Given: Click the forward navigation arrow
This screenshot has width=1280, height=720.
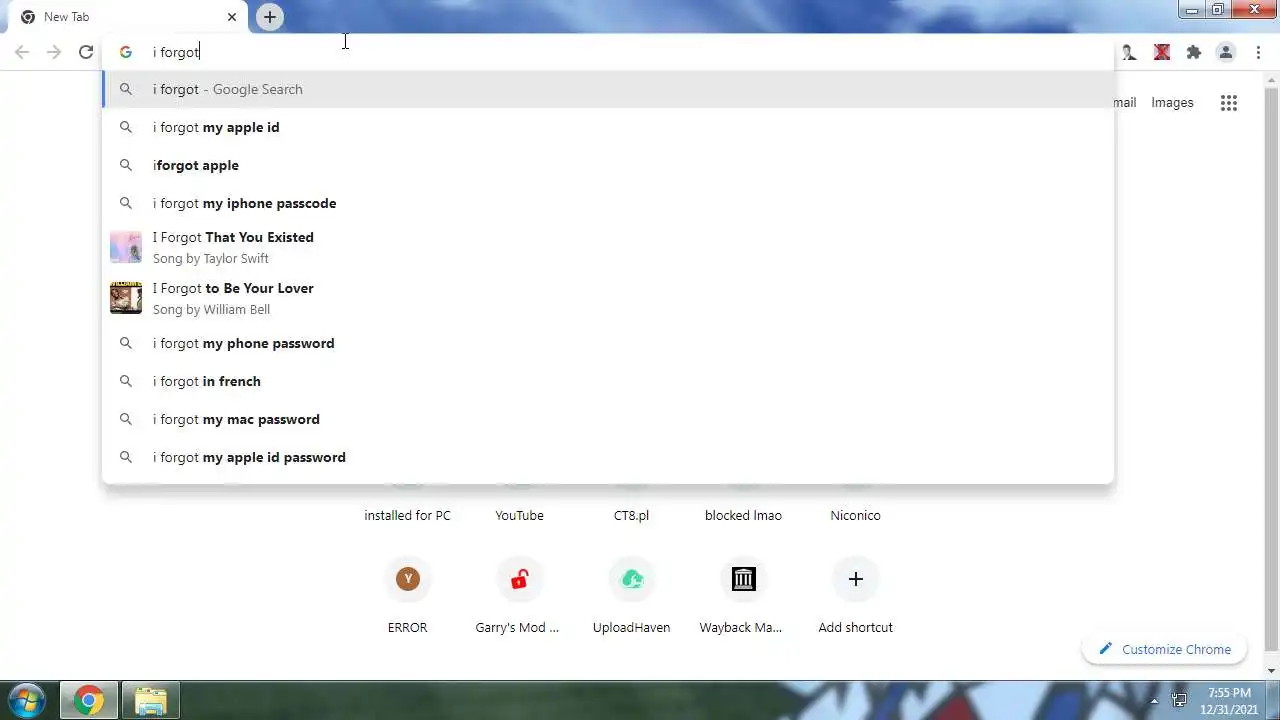Looking at the screenshot, I should (x=54, y=52).
